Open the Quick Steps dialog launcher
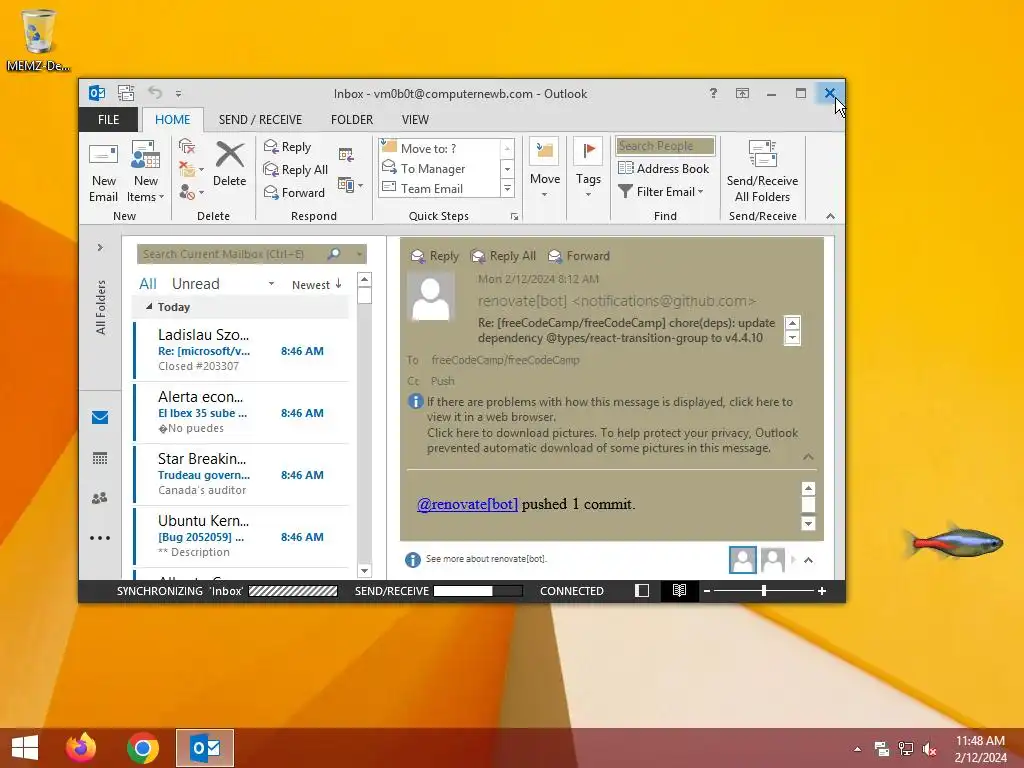This screenshot has width=1024, height=768. (x=515, y=217)
